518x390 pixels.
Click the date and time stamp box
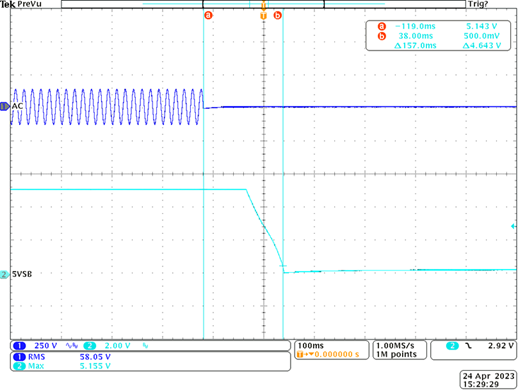point(488,380)
